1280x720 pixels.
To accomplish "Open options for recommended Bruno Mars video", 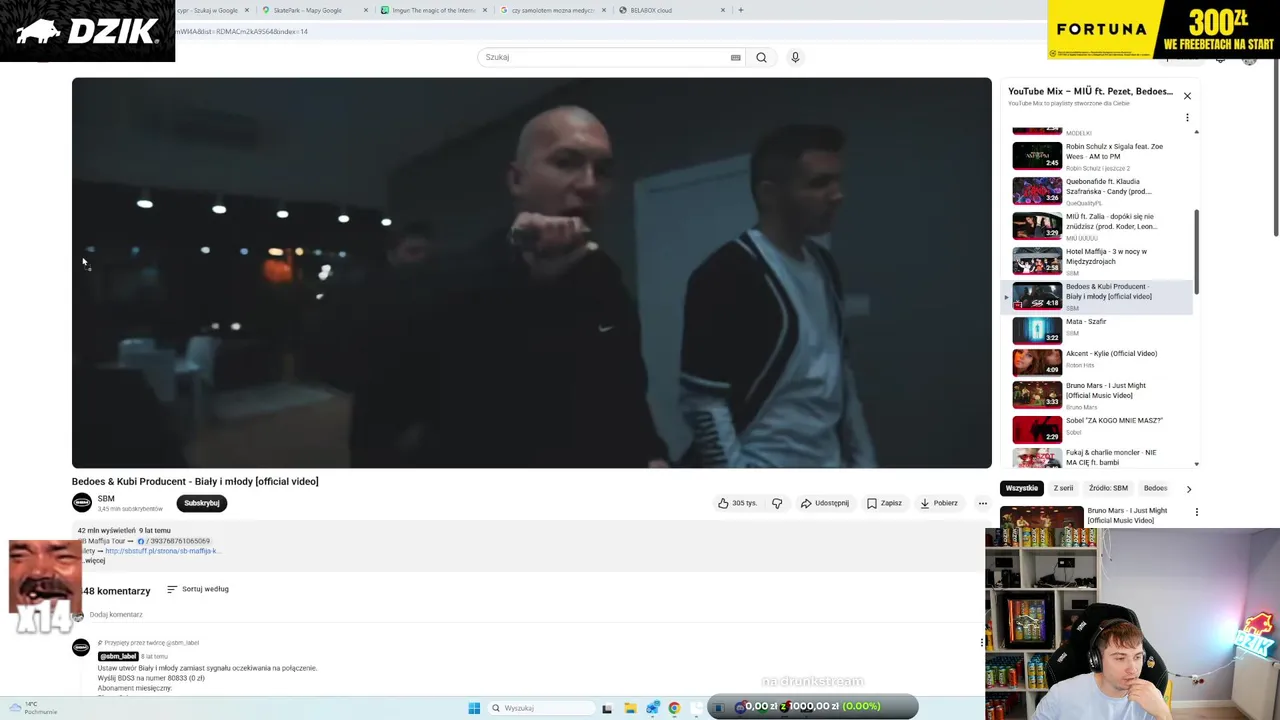I will click(x=1196, y=512).
